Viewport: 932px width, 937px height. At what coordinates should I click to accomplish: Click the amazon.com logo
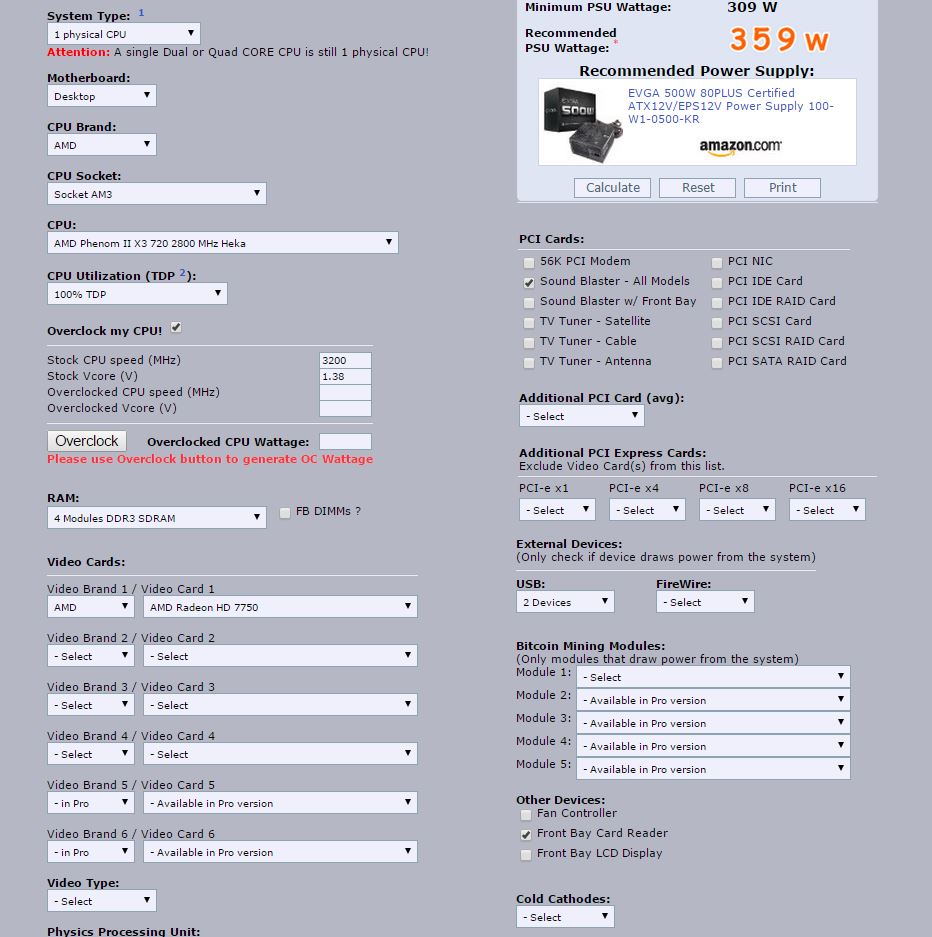tap(740, 146)
